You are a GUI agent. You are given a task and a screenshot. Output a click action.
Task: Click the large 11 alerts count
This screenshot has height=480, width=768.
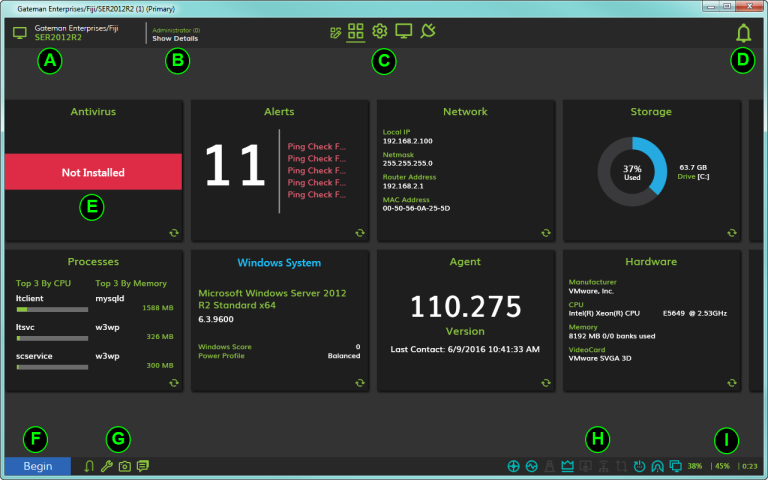235,166
